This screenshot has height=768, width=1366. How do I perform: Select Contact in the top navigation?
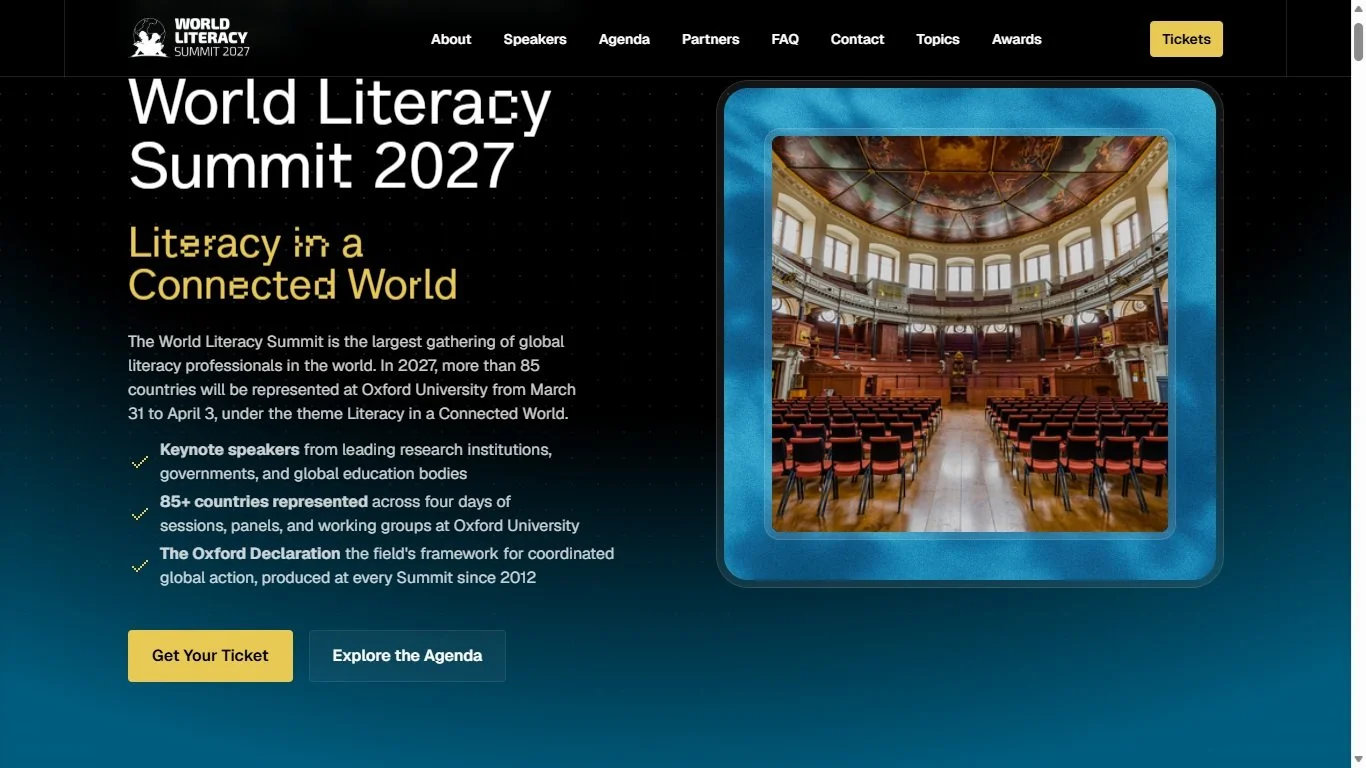point(857,39)
